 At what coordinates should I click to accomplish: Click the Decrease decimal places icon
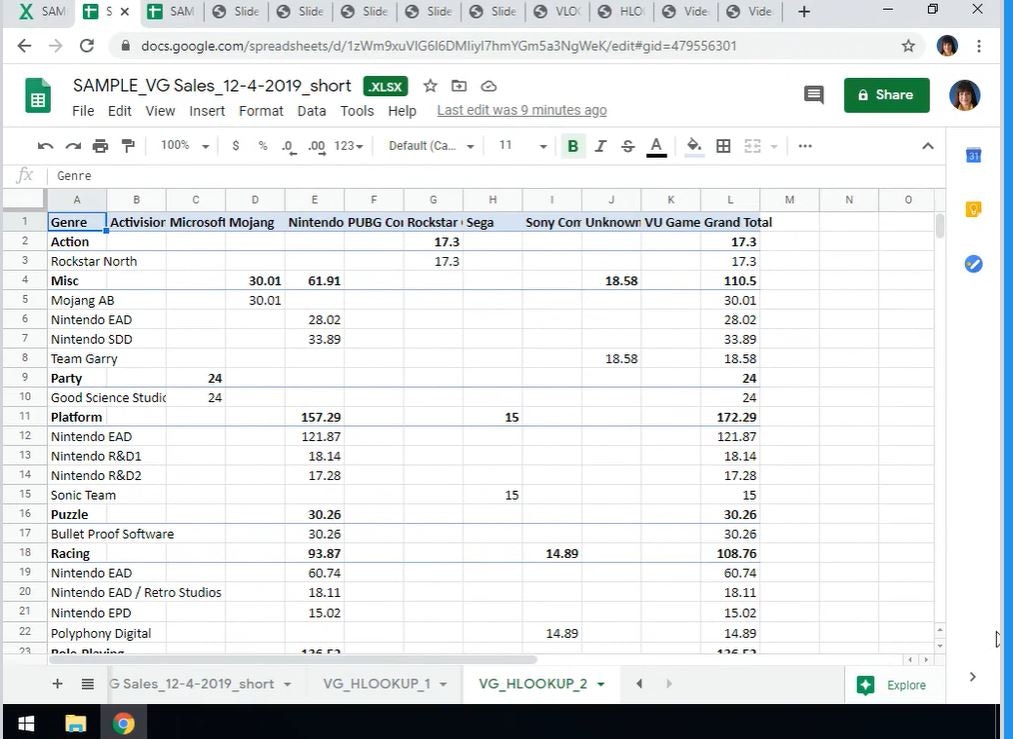(x=289, y=147)
